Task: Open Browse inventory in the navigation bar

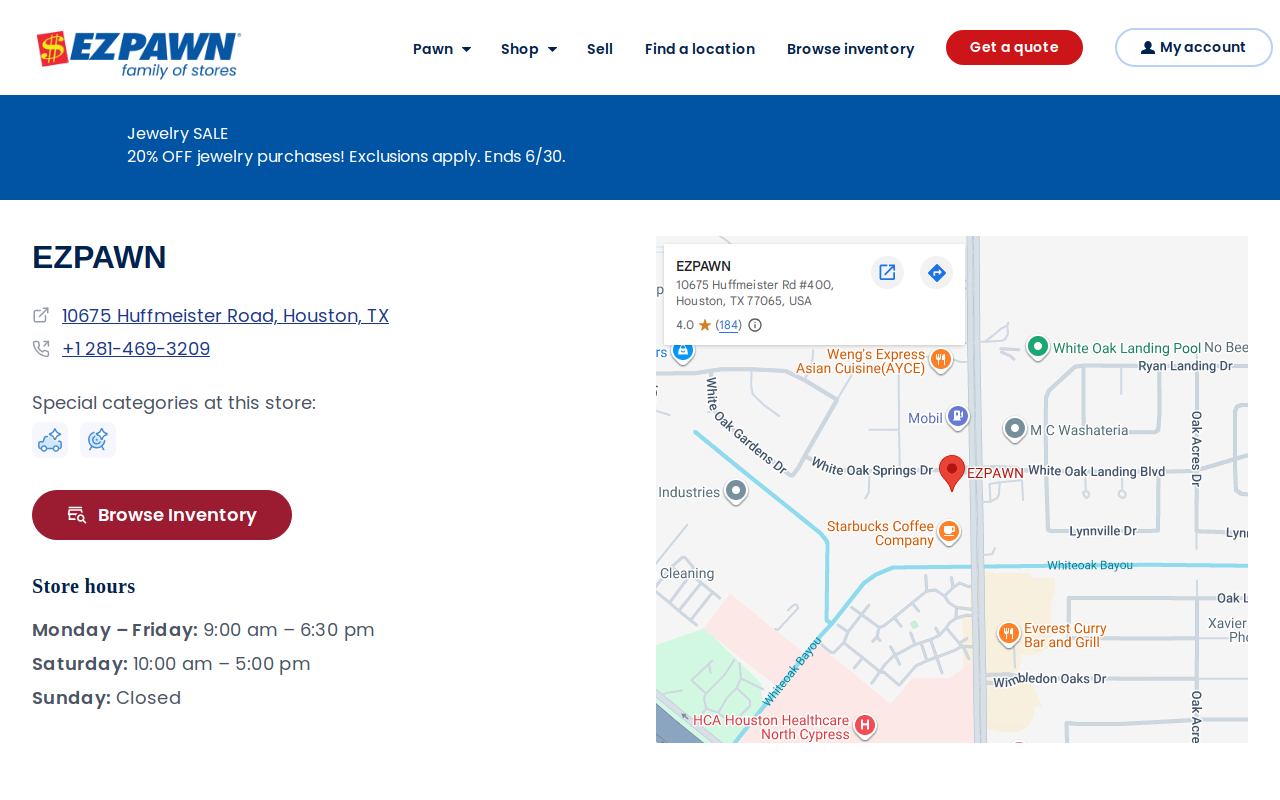Action: pyautogui.click(x=850, y=49)
